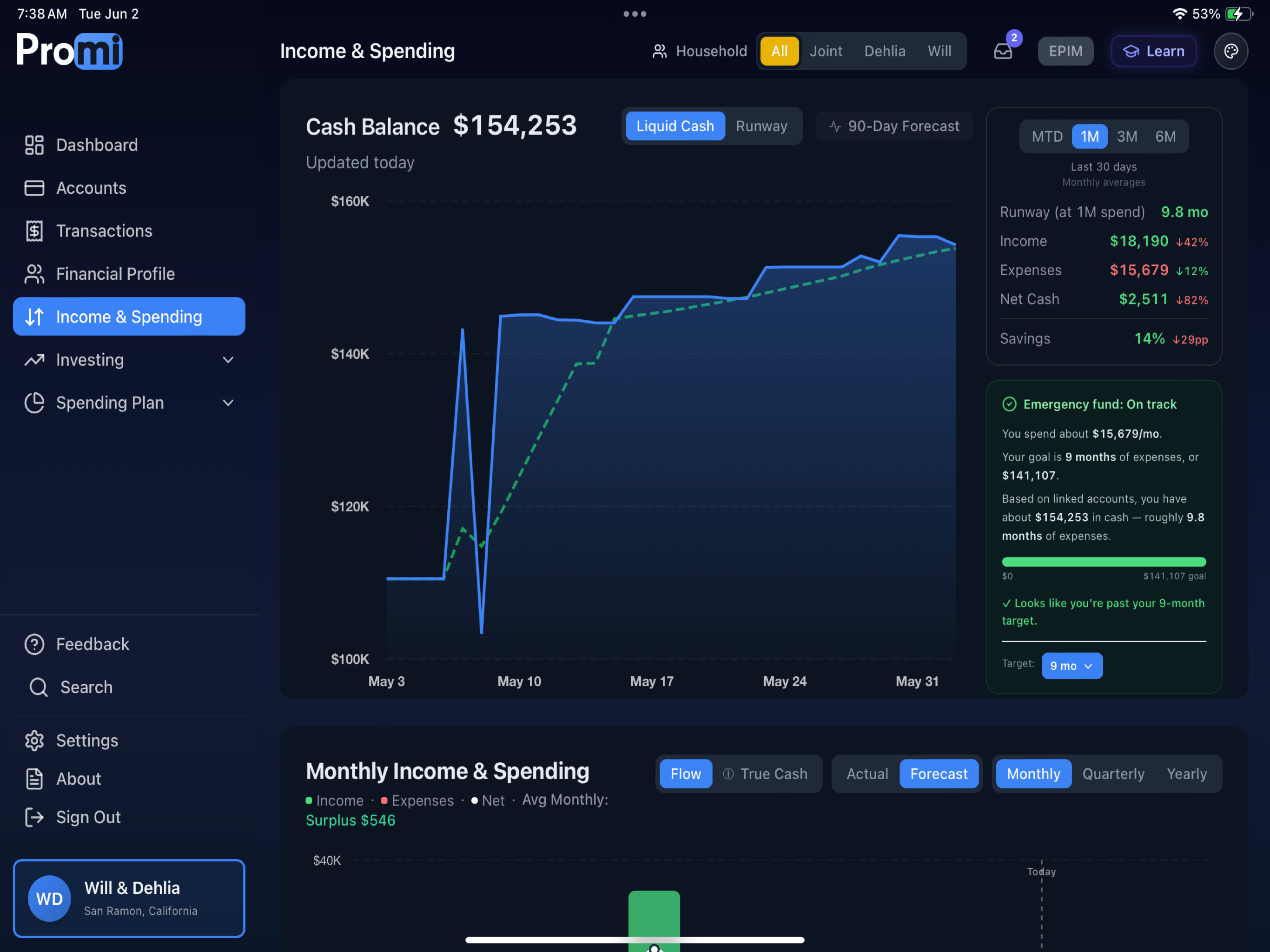This screenshot has width=1270, height=952.
Task: Click the Runway 9.8 mo value
Action: [1184, 212]
